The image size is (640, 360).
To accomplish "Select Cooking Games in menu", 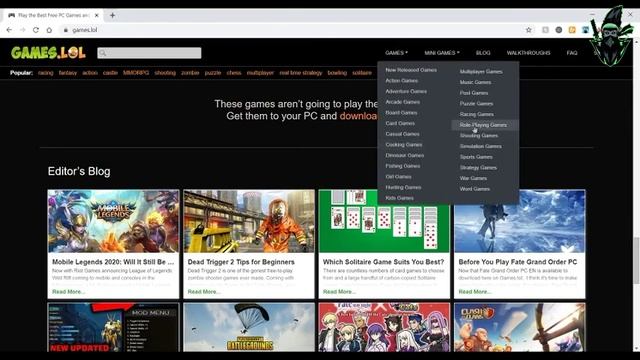I will (x=404, y=144).
